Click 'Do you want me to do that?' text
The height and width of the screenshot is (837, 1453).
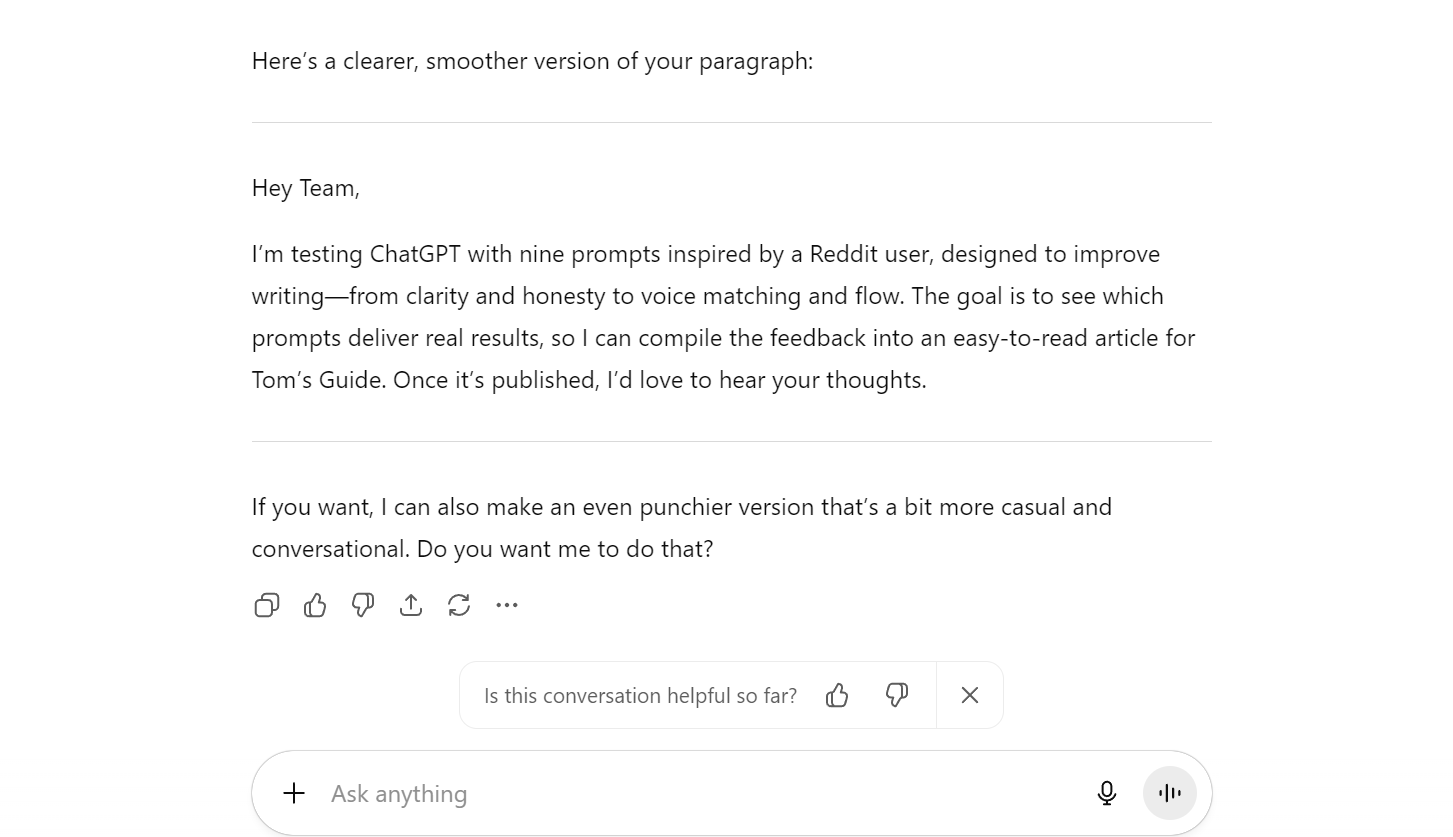click(565, 549)
